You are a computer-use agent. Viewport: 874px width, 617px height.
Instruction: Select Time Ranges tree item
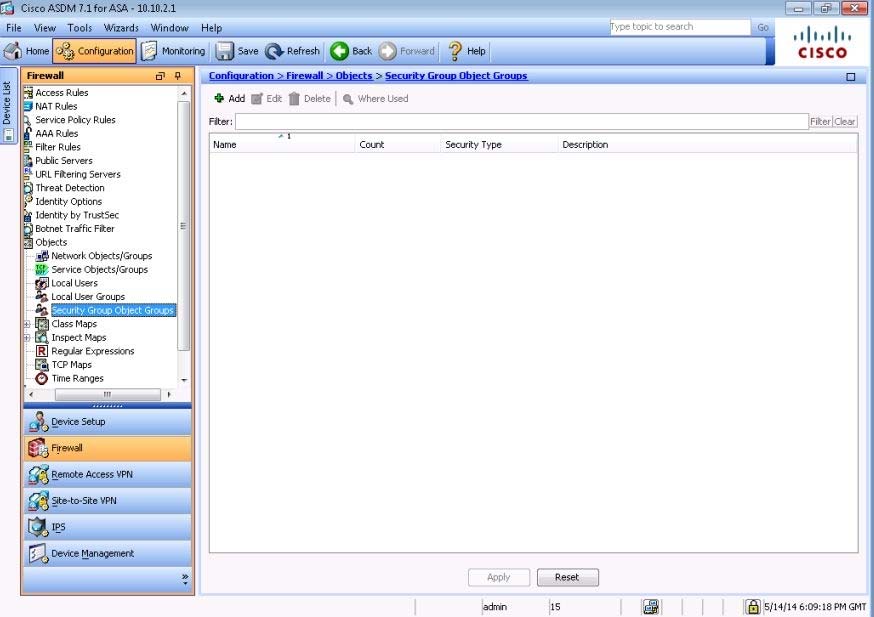[x=77, y=378]
